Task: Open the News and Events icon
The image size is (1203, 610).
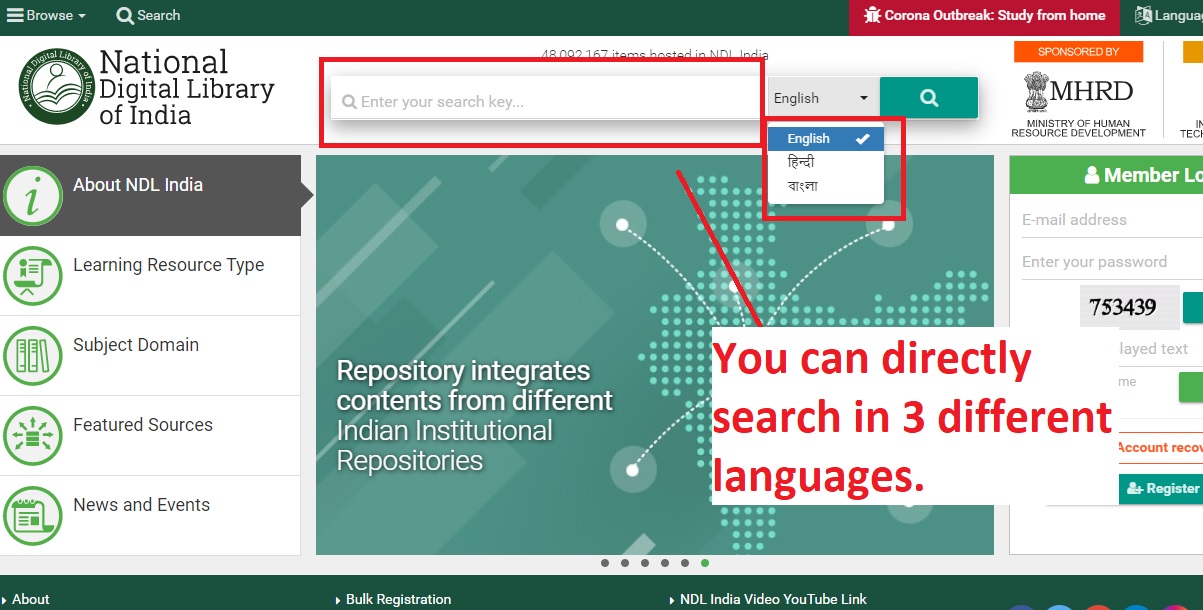Action: pyautogui.click(x=33, y=516)
